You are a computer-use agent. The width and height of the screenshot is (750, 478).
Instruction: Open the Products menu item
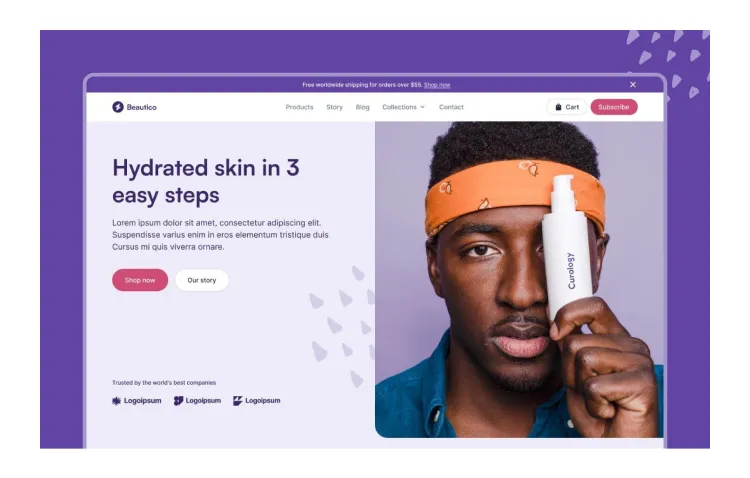tap(299, 107)
